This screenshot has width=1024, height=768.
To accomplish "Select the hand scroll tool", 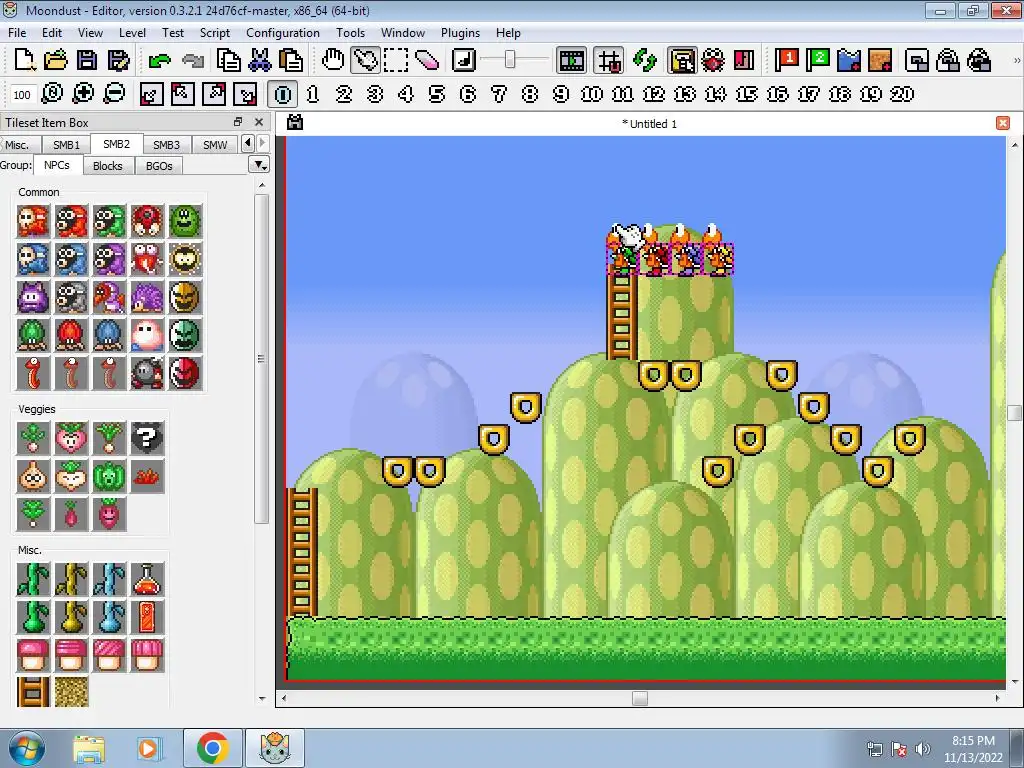I will tap(332, 60).
